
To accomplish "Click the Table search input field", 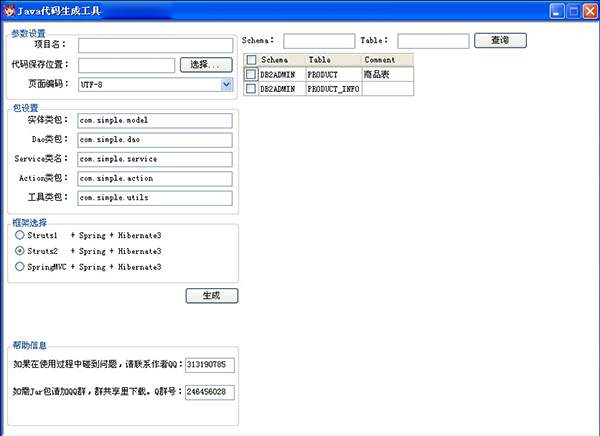I will 433,41.
